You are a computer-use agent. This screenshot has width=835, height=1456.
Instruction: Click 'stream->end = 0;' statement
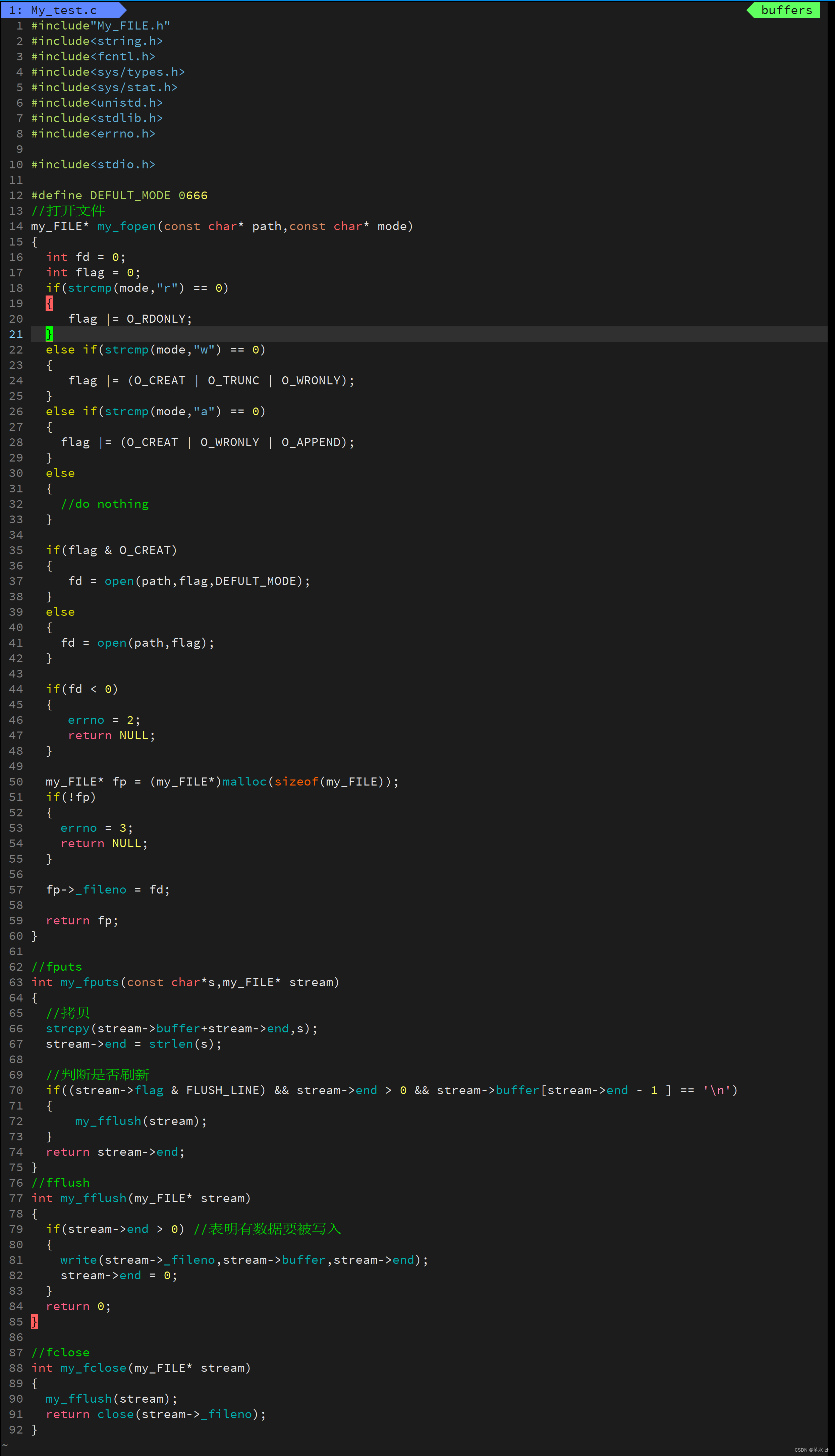[119, 1276]
